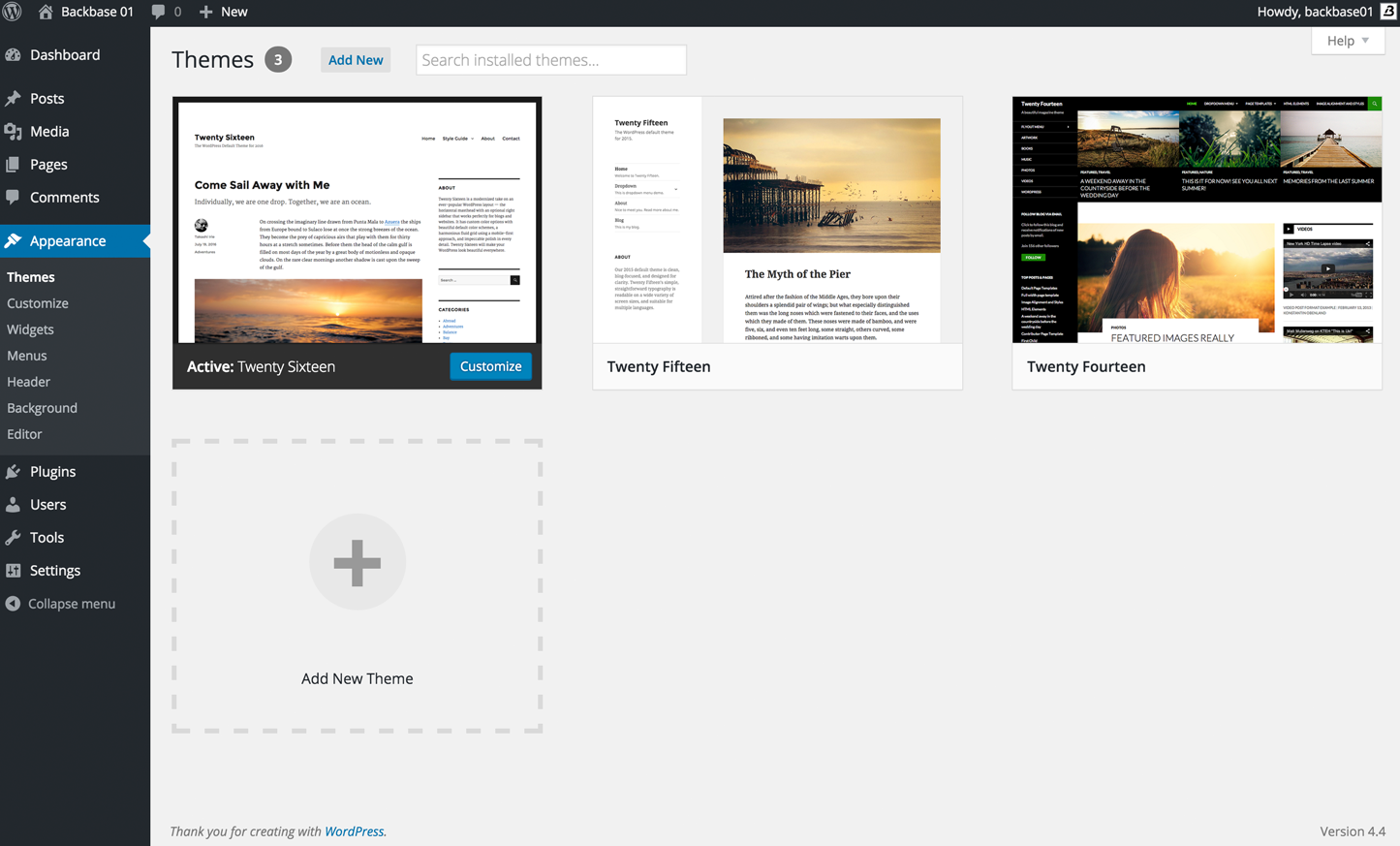Click the Twenty Fourteen theme name
Screen dimensions: 1400x846
click(x=1086, y=367)
